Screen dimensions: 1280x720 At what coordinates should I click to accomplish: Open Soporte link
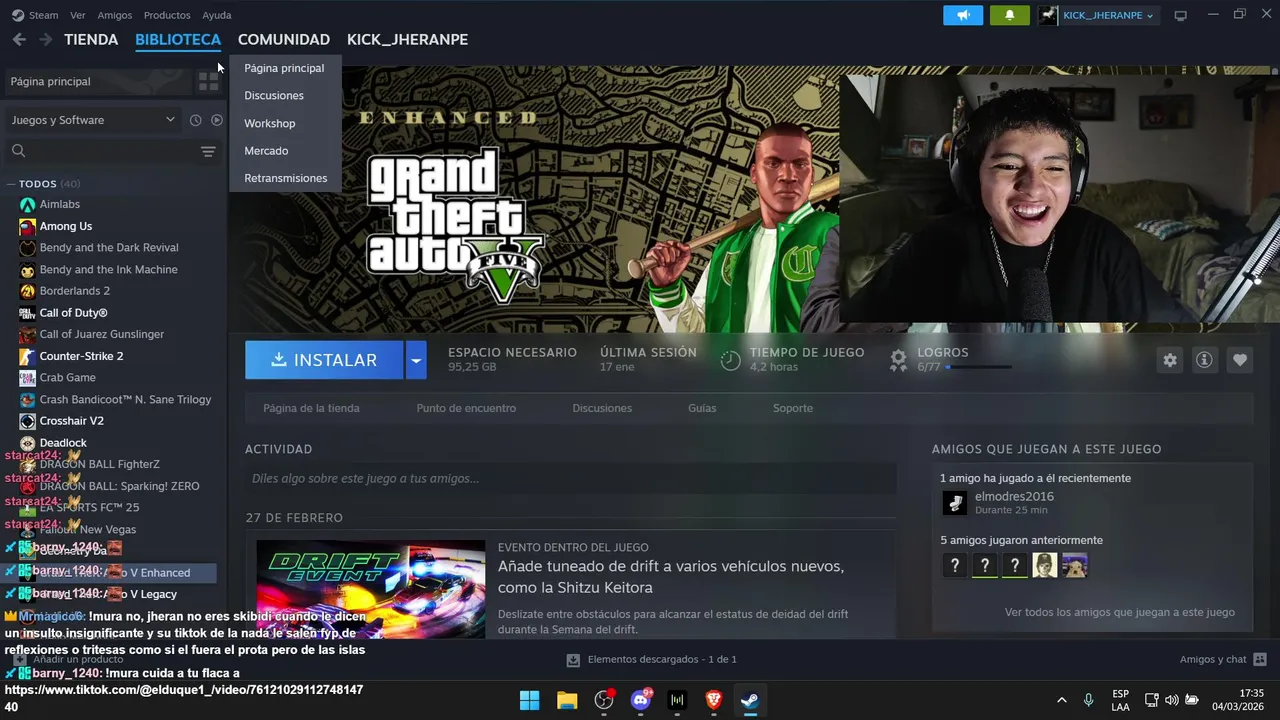pos(793,408)
